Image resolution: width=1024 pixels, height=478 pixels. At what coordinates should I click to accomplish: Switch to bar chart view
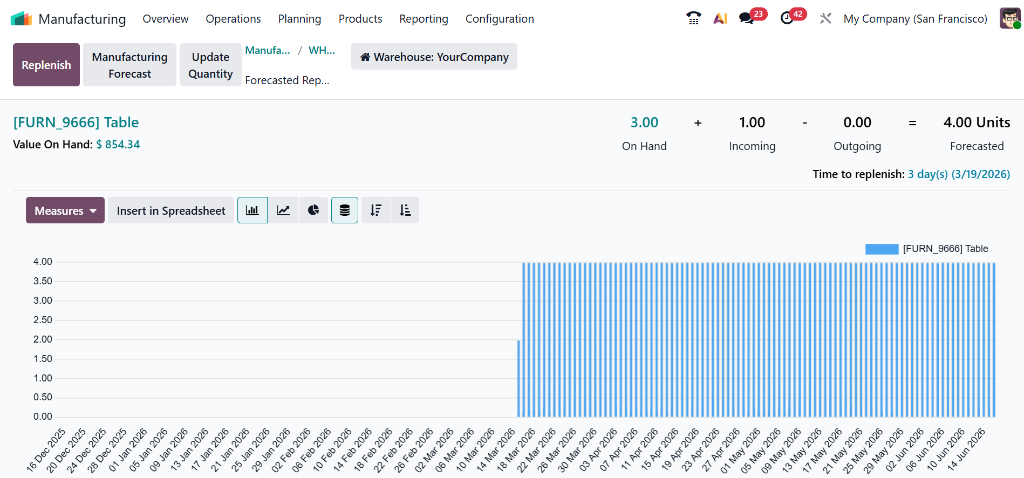(252, 210)
